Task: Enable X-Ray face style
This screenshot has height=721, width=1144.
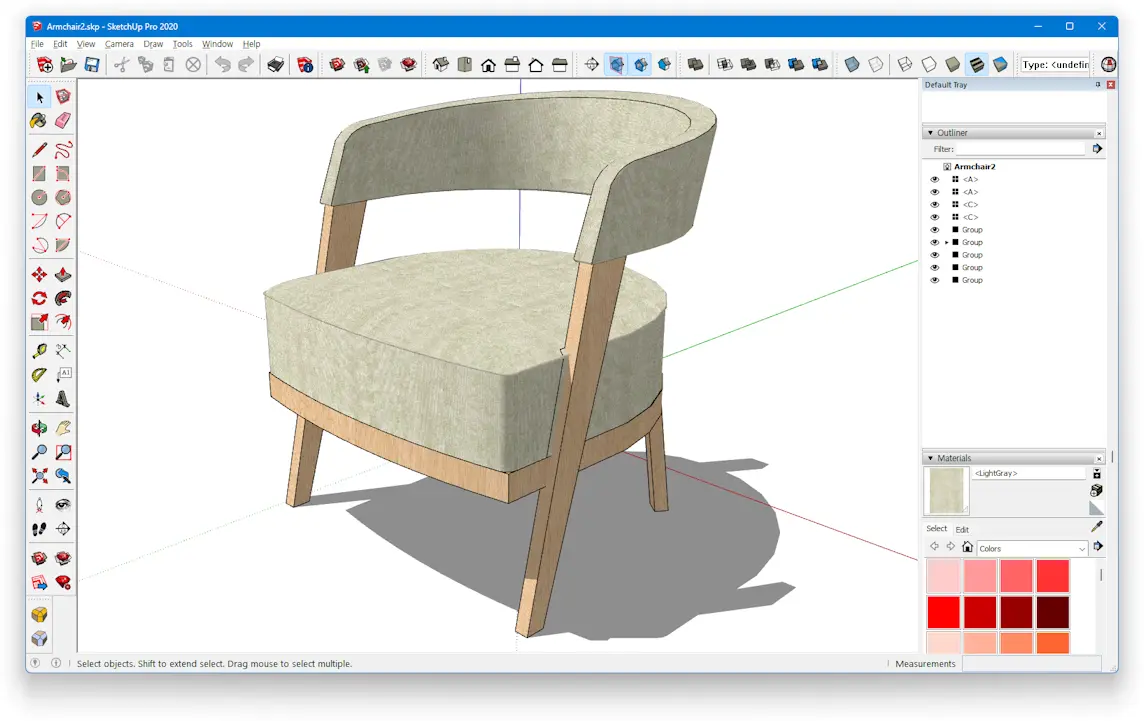Action: 851,65
